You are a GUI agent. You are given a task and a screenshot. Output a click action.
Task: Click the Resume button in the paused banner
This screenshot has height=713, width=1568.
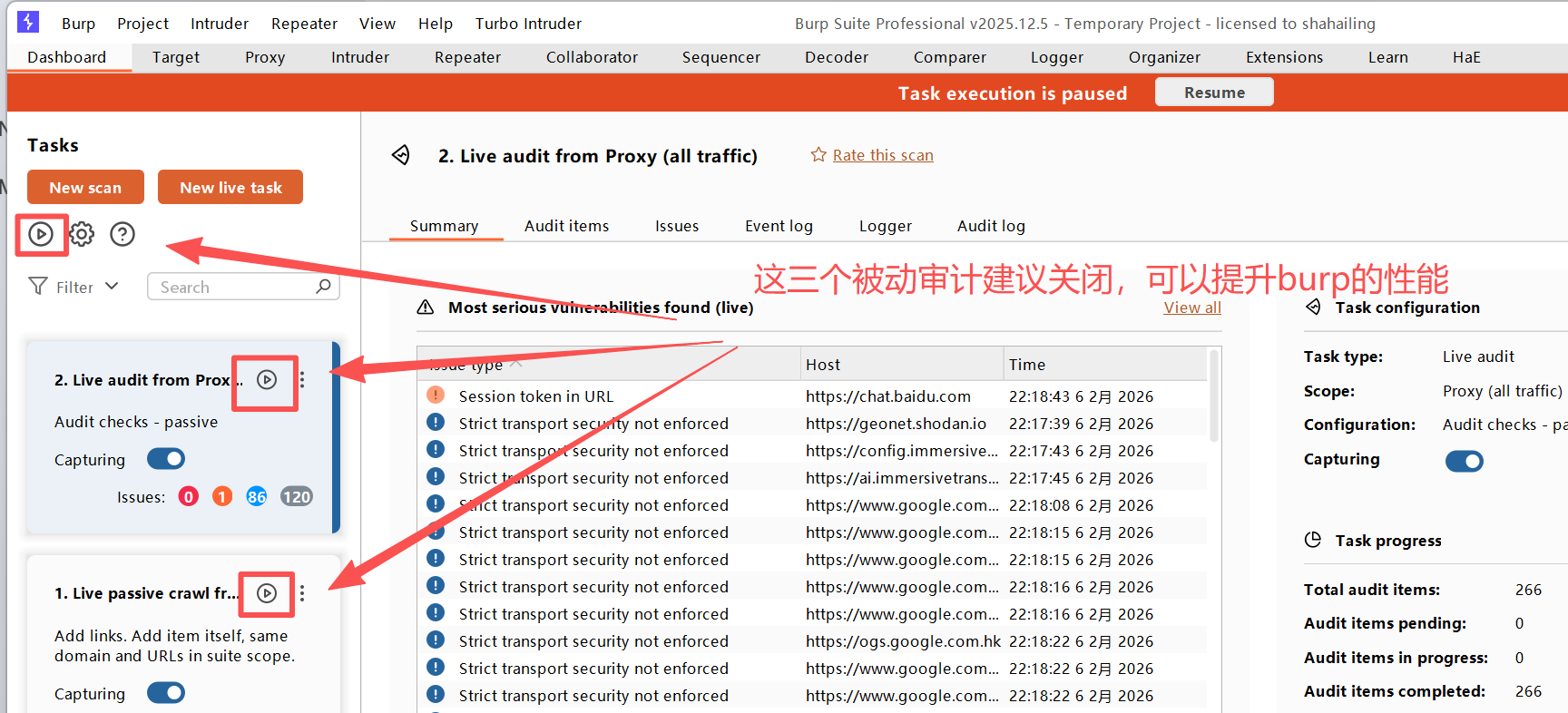pyautogui.click(x=1214, y=93)
